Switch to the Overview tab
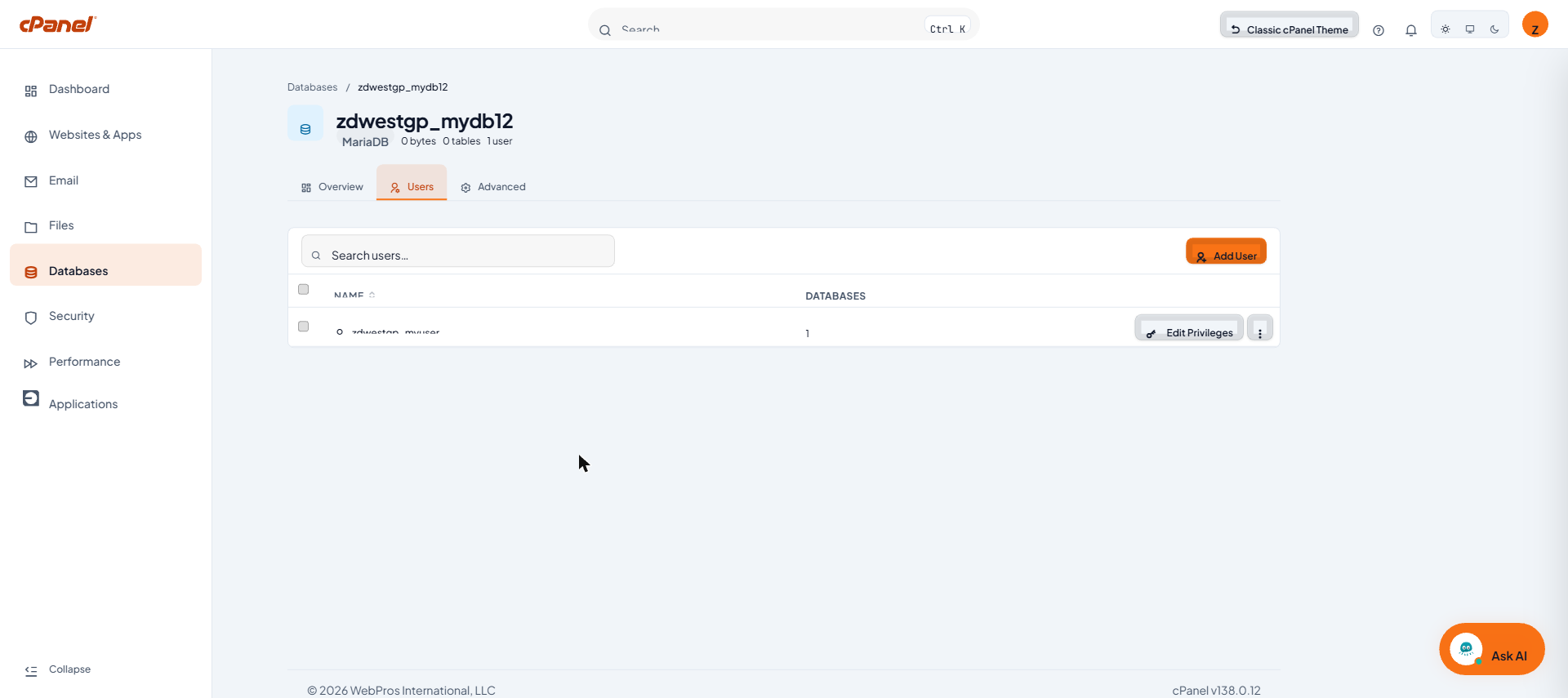 tap(332, 185)
